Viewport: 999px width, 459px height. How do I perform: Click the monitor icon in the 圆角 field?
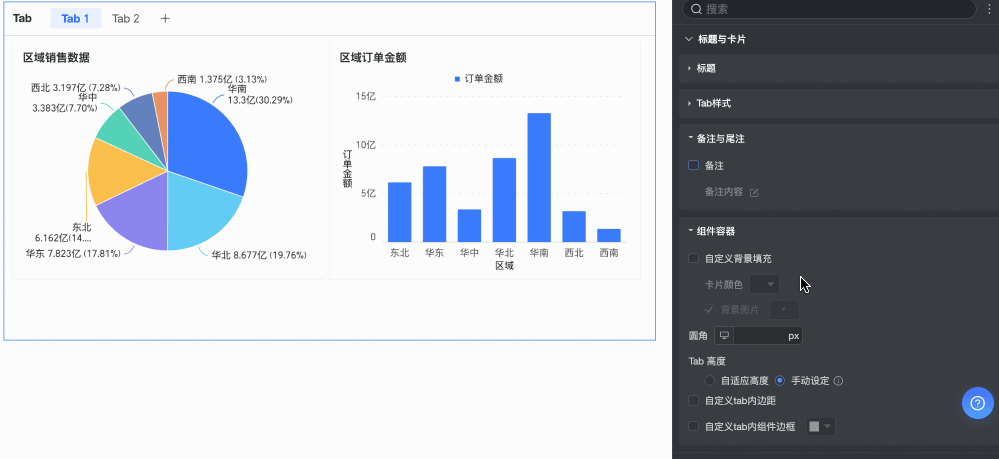(725, 336)
